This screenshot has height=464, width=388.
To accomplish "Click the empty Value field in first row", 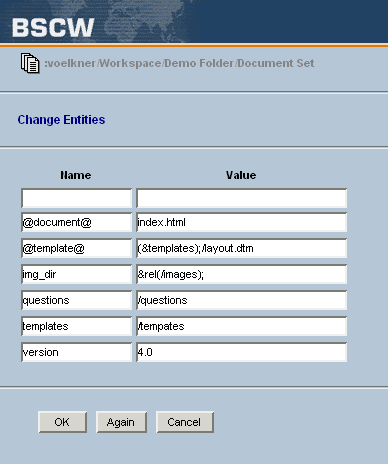I will pyautogui.click(x=242, y=198).
